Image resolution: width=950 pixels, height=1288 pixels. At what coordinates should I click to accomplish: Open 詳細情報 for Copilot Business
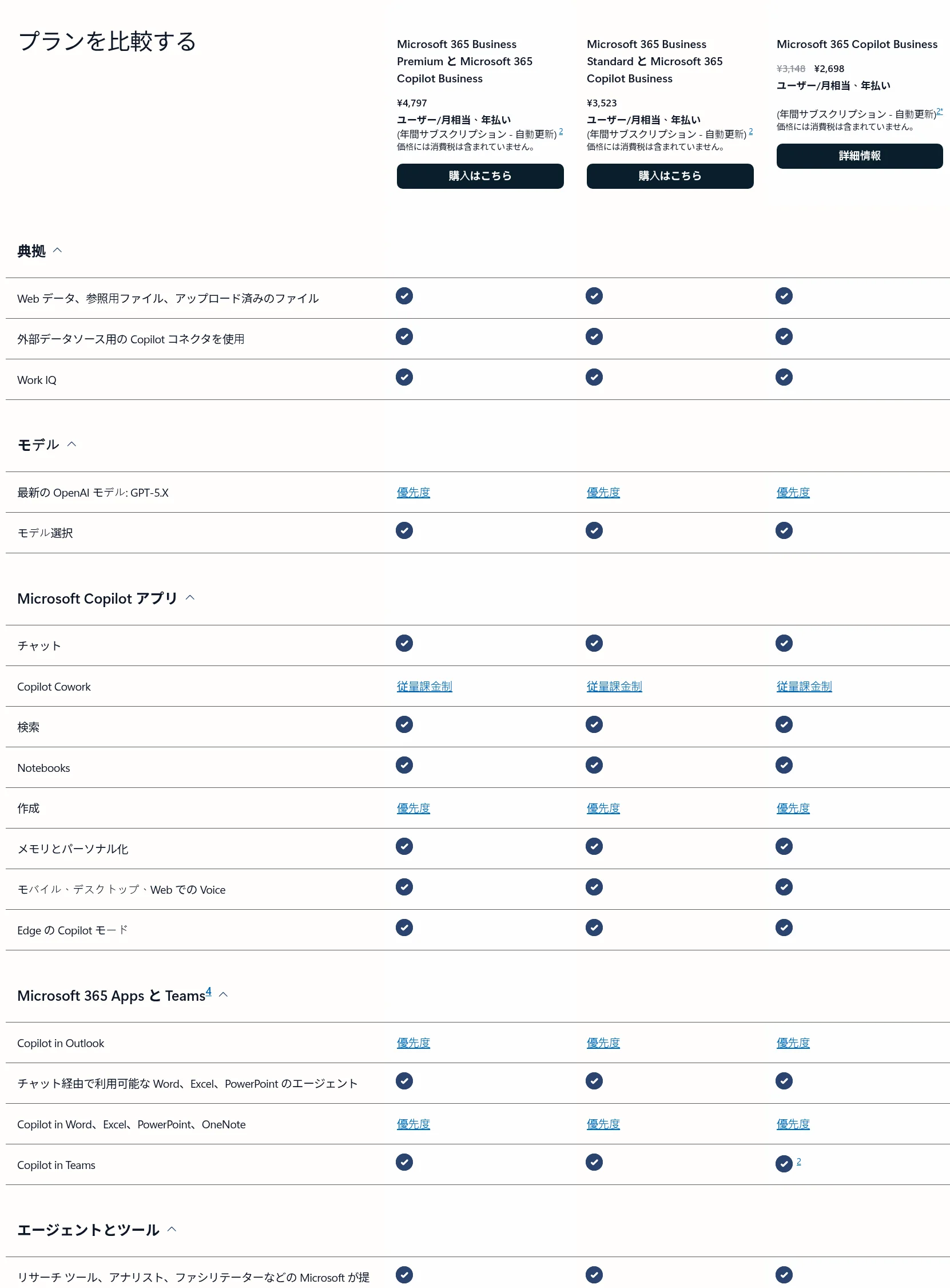pyautogui.click(x=859, y=156)
